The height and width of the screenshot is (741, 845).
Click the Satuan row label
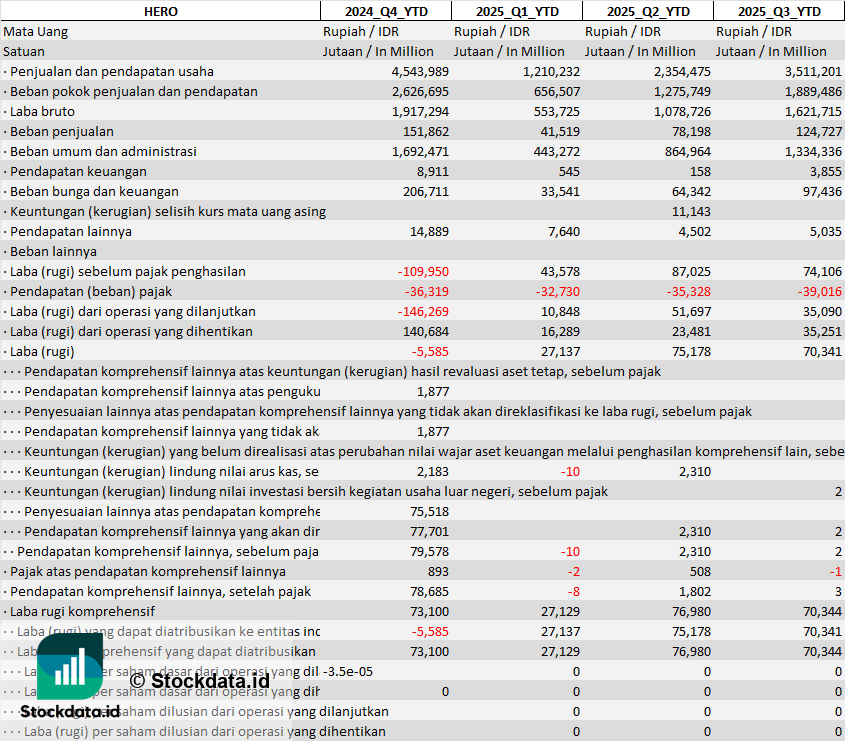(24, 52)
